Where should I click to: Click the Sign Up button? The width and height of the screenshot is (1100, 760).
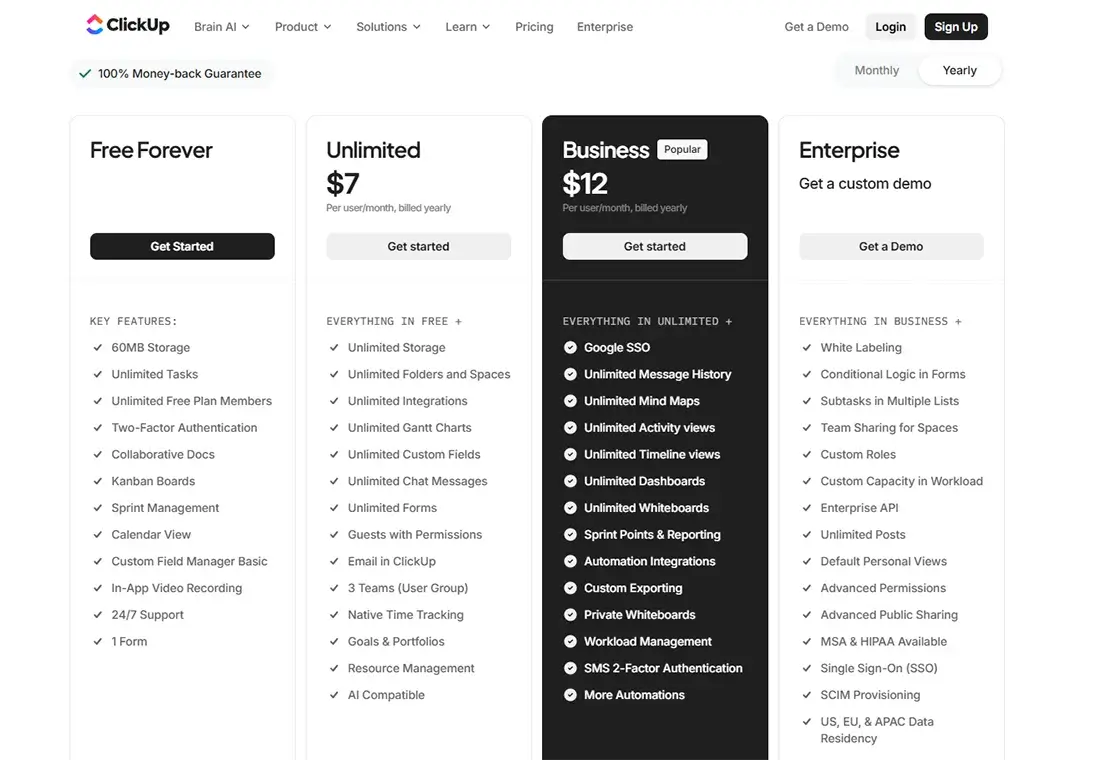click(x=955, y=27)
